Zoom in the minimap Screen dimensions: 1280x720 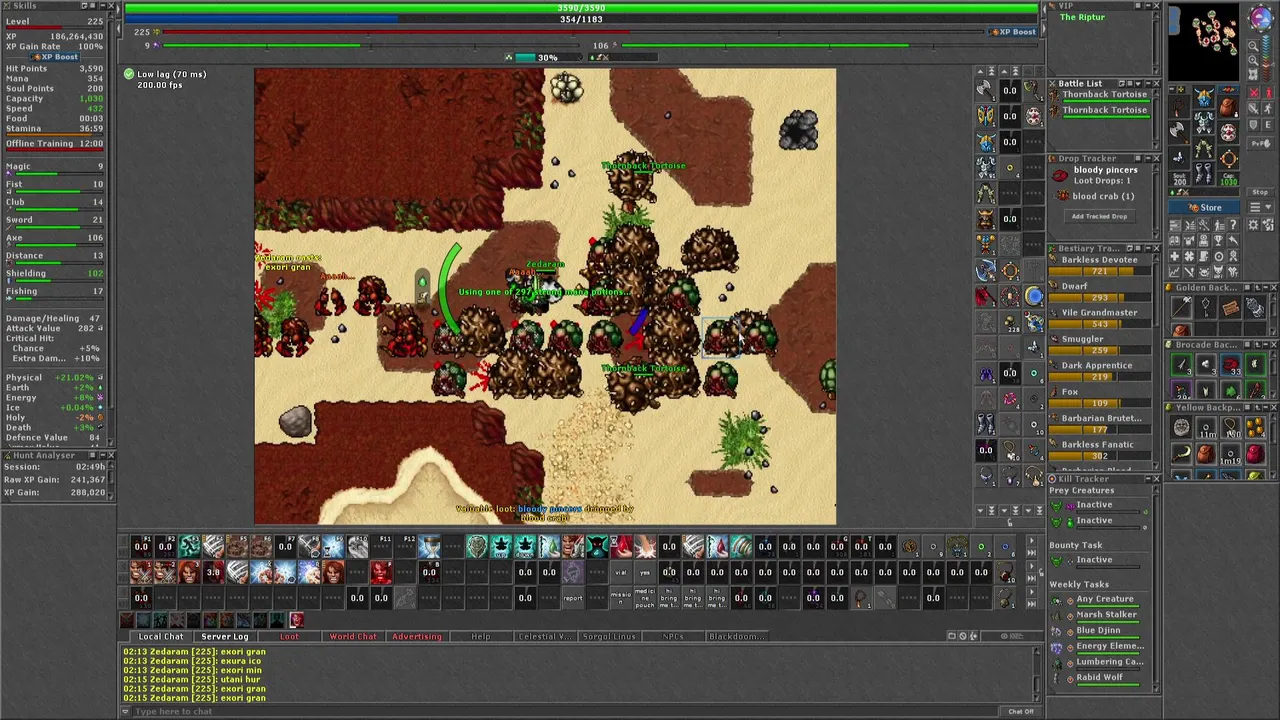coord(1253,60)
